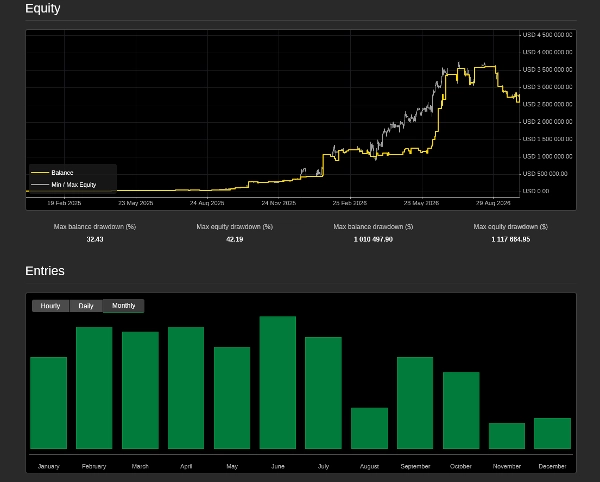Click the January entries bar
The width and height of the screenshot is (600, 482).
tap(49, 403)
